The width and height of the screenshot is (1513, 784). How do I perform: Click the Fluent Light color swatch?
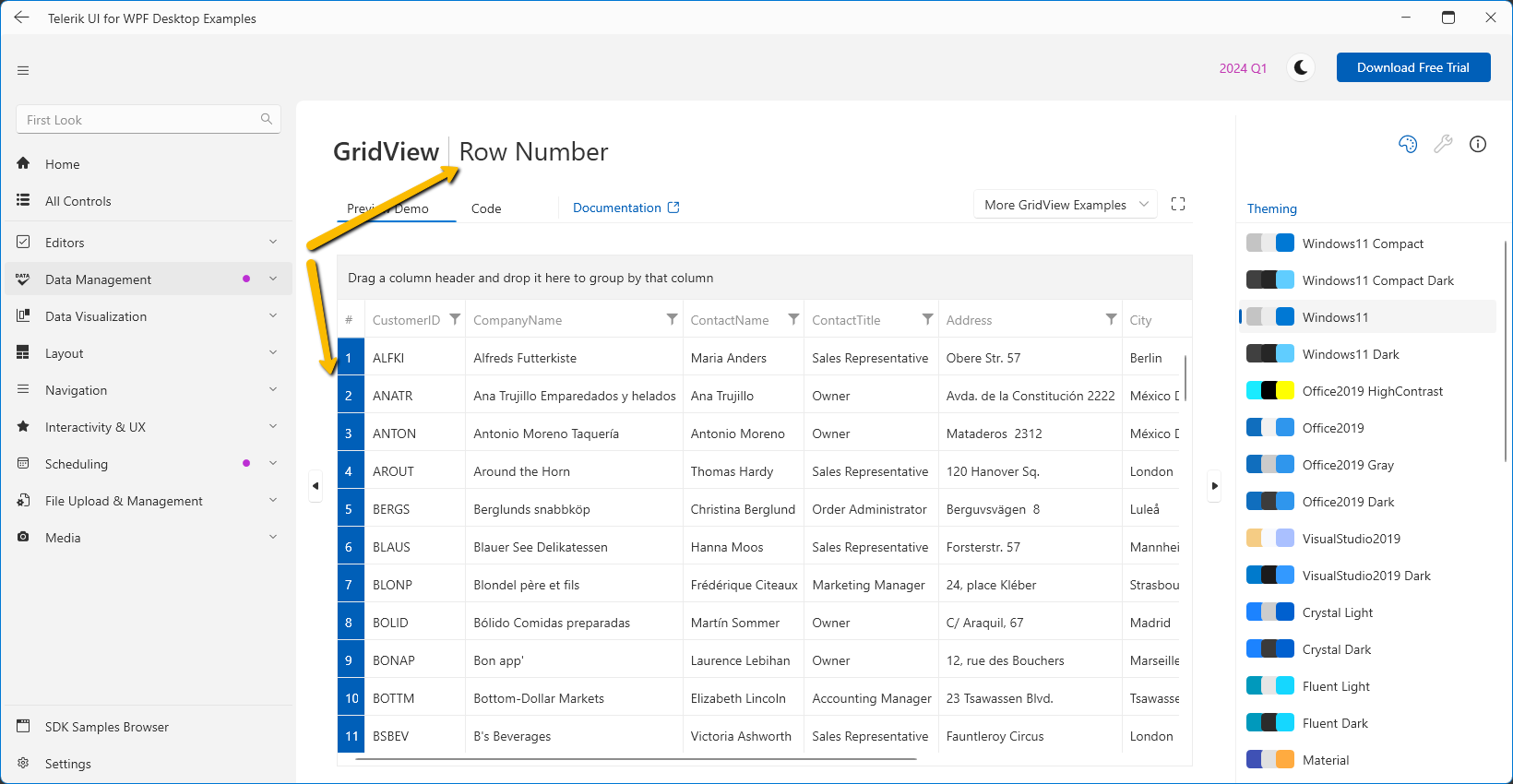(1270, 686)
